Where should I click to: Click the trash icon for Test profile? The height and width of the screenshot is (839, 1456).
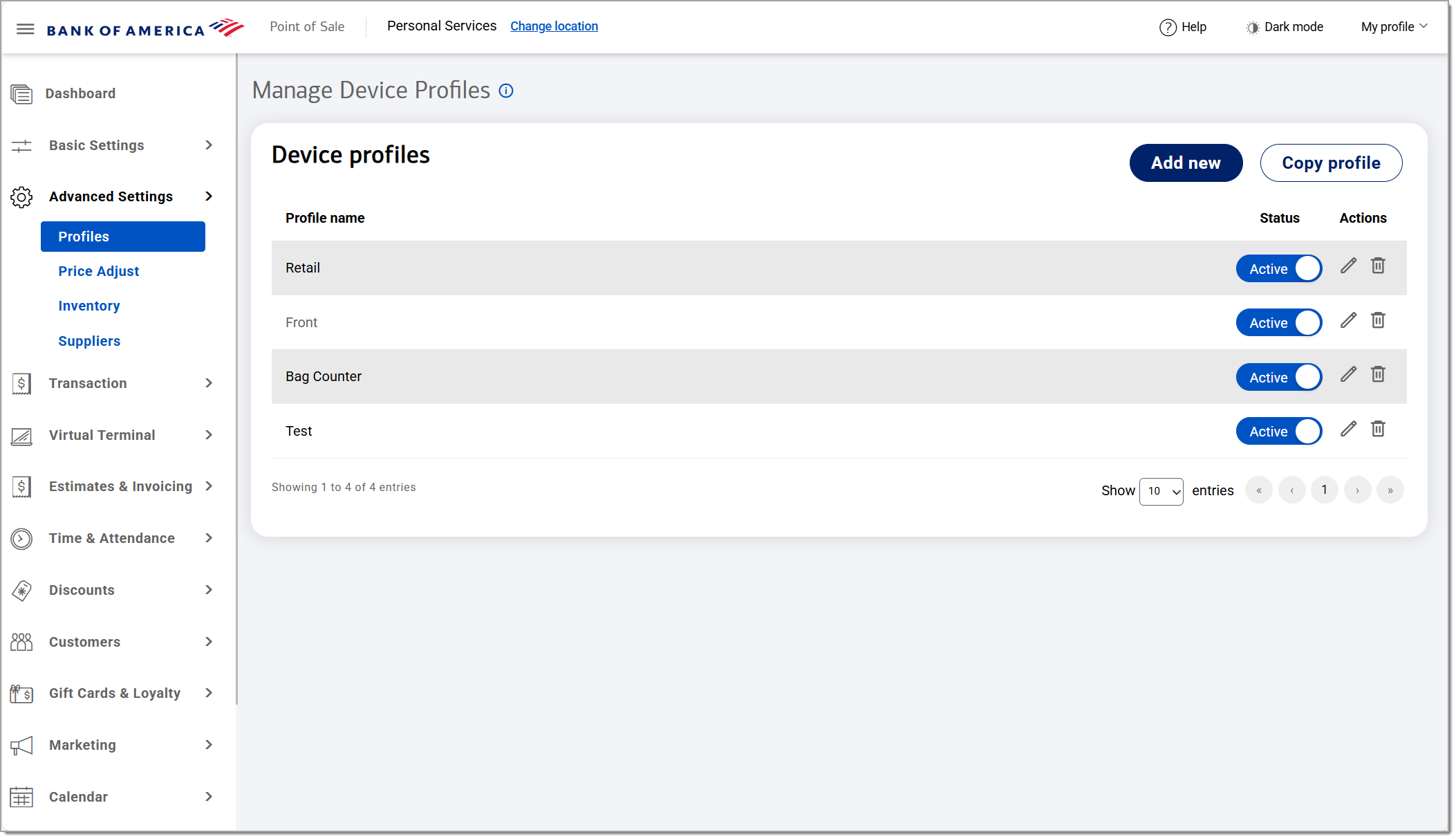point(1378,429)
